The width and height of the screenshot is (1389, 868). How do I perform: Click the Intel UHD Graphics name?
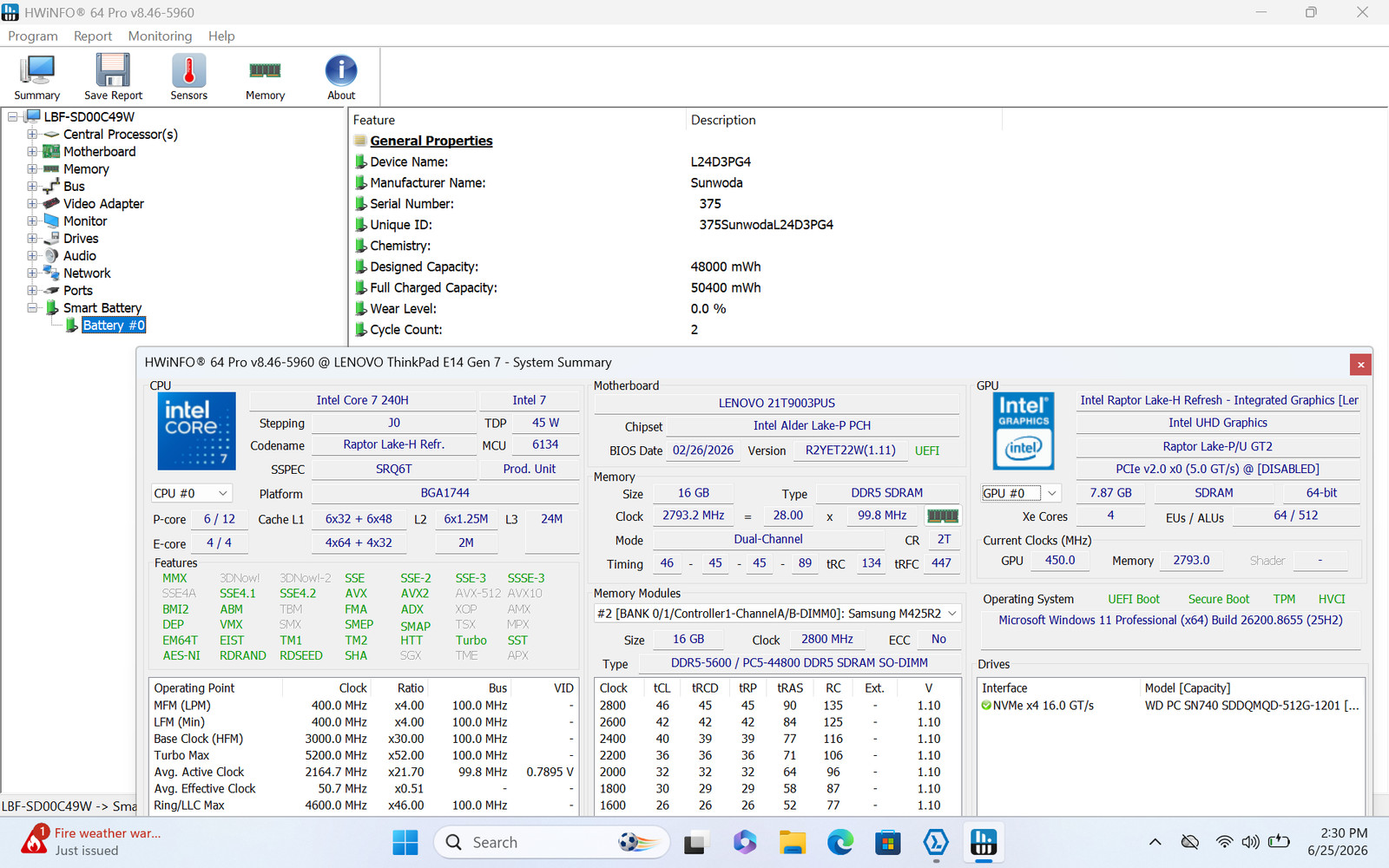coord(1218,423)
